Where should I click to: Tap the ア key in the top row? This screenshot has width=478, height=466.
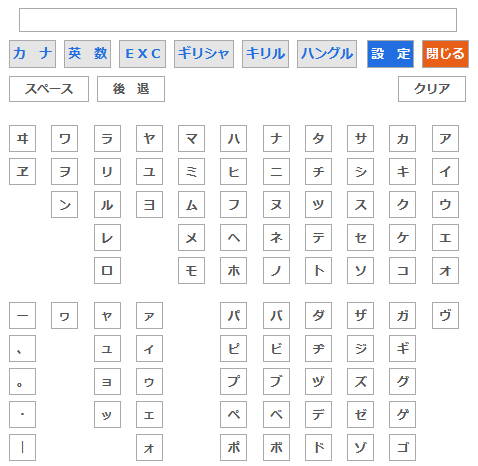(445, 139)
